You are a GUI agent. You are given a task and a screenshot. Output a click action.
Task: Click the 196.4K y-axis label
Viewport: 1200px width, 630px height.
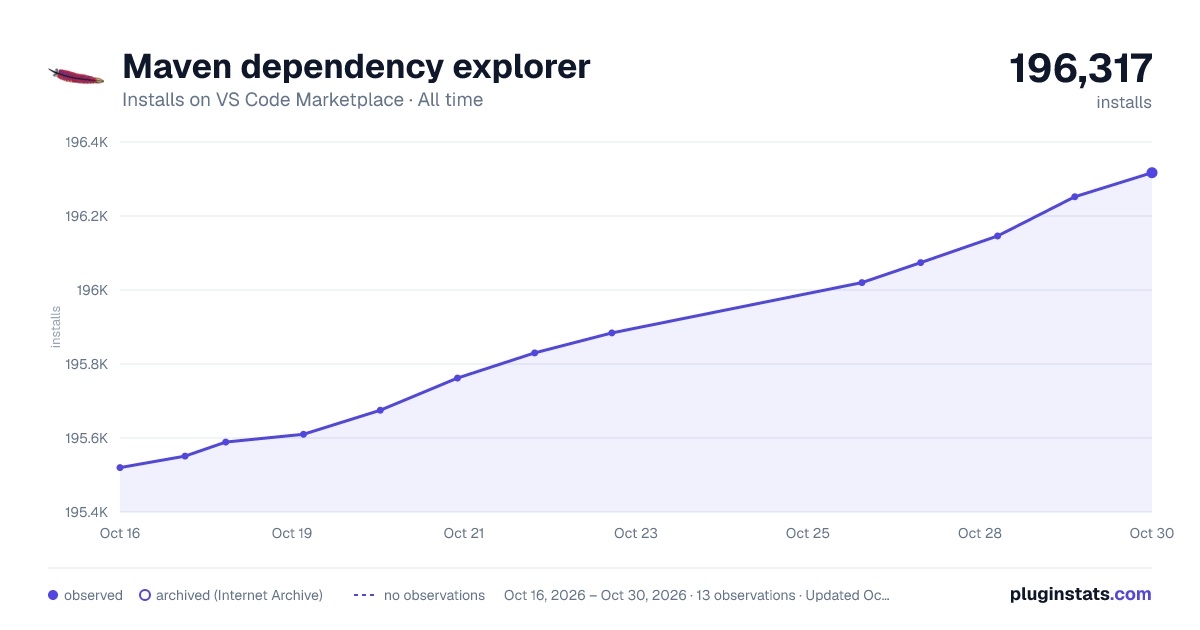86,142
